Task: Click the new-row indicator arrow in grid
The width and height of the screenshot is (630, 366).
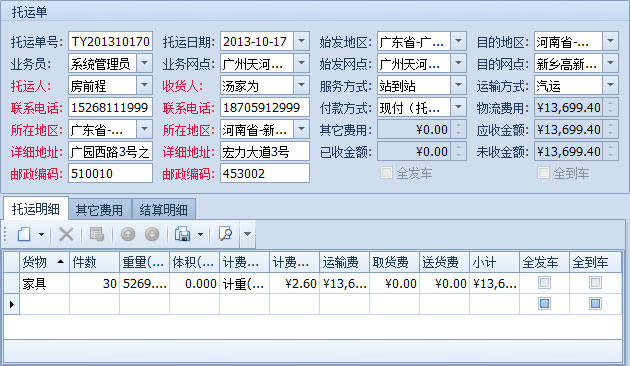Action: 12,304
